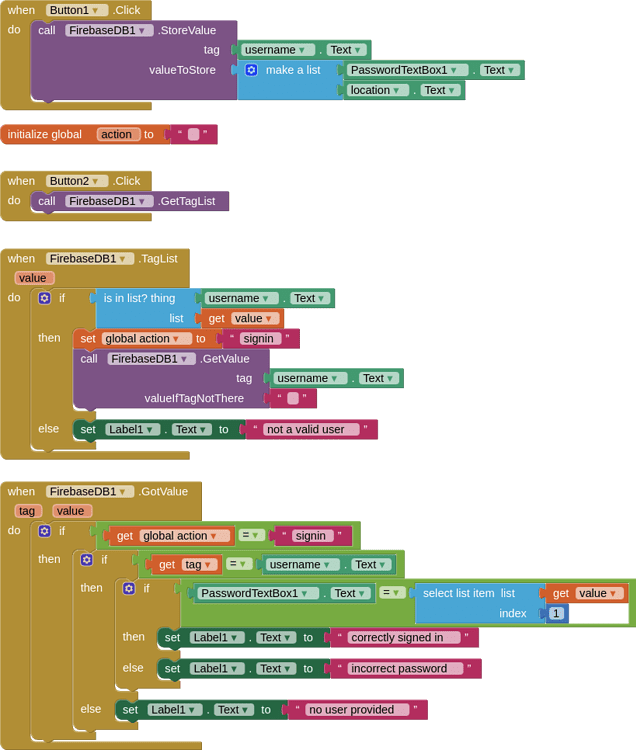Open mutator gear on the TagList 'if' block

45,298
